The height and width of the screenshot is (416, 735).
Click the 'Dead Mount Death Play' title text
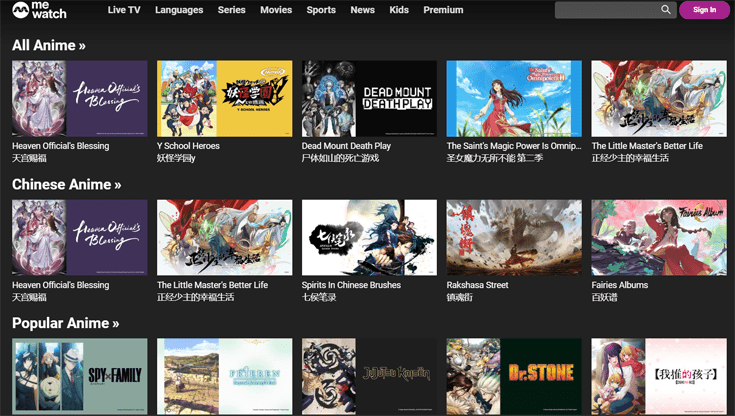346,146
